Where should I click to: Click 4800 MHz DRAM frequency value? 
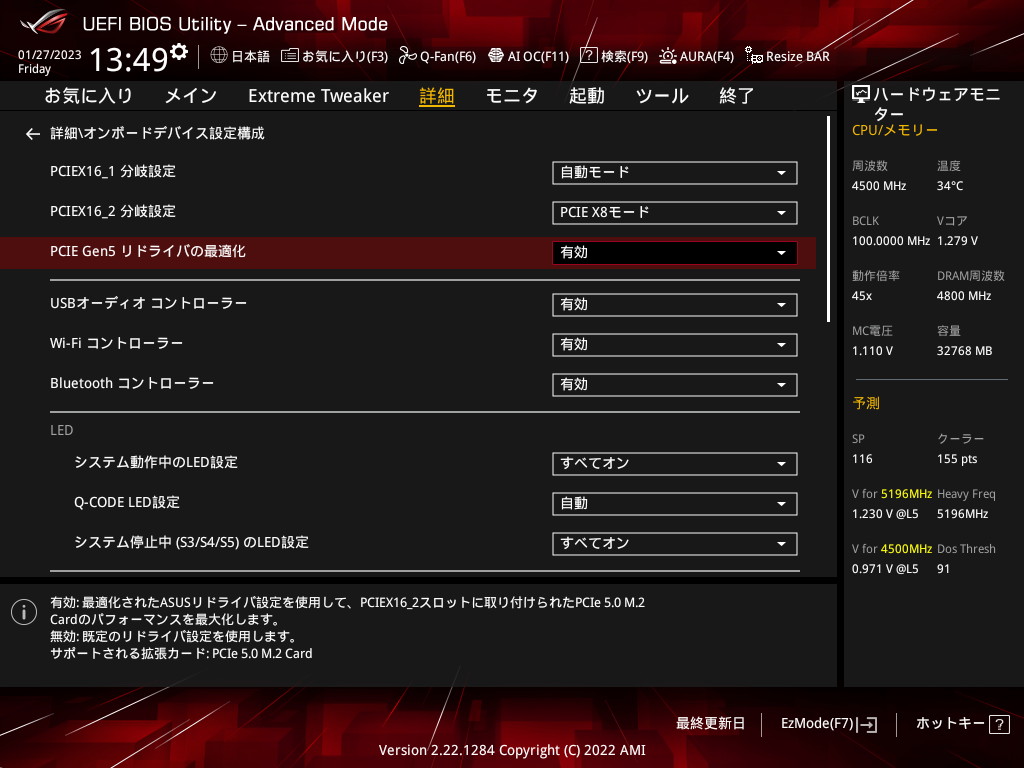point(964,296)
